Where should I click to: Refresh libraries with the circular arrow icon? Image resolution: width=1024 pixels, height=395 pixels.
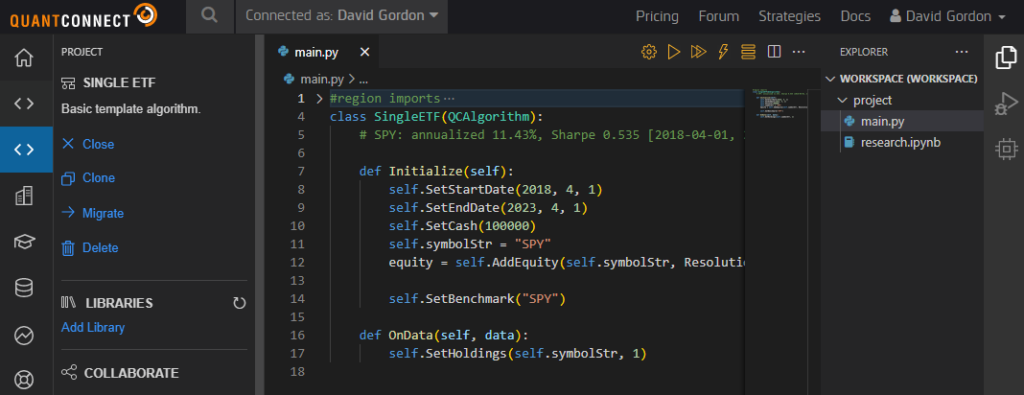[x=240, y=304]
